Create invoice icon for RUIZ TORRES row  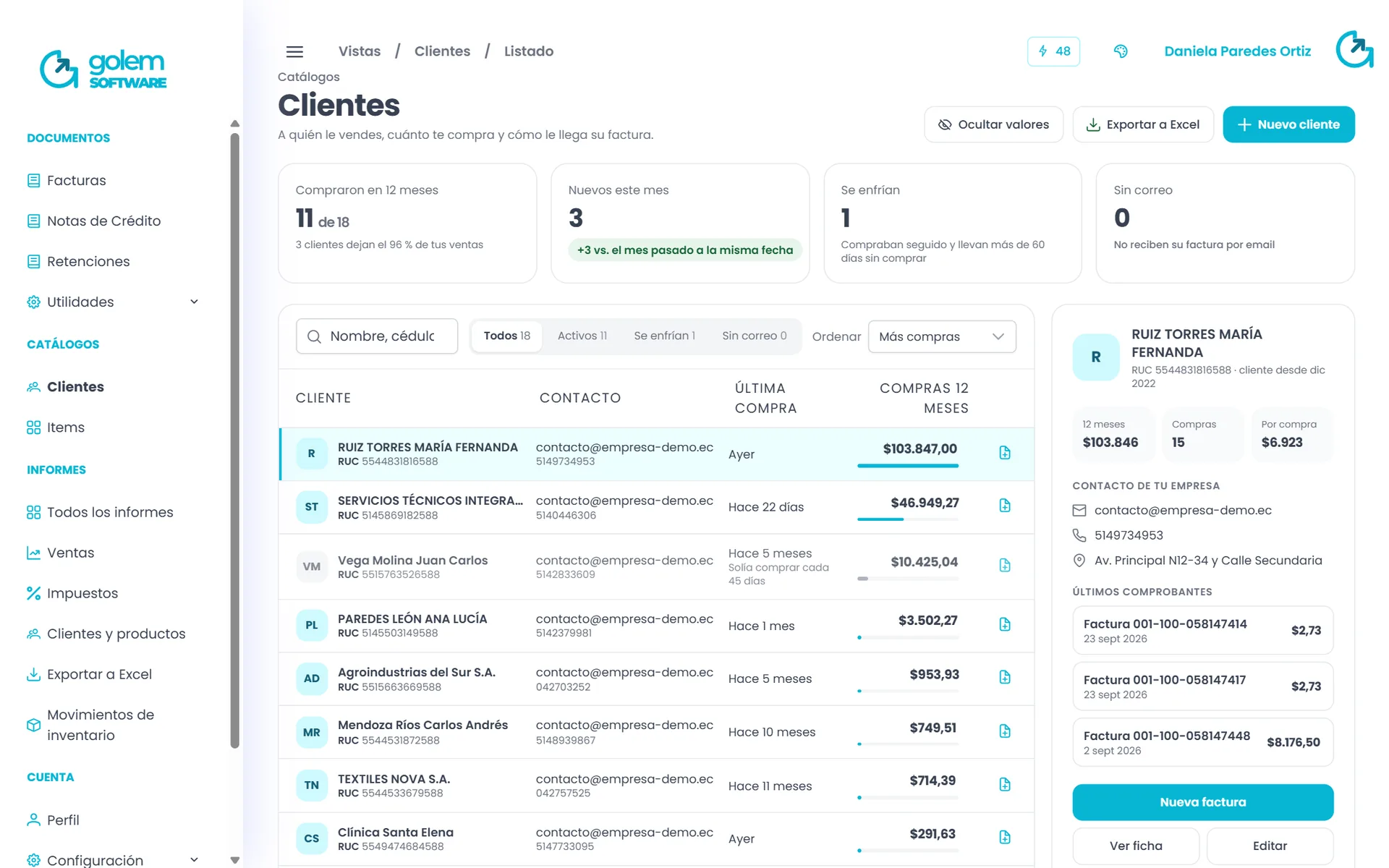1005,453
